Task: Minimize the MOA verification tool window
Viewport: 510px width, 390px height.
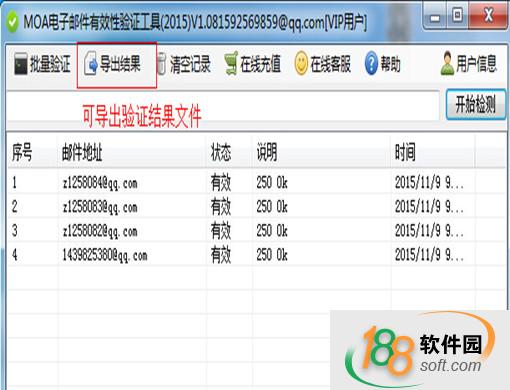Action: point(435,16)
